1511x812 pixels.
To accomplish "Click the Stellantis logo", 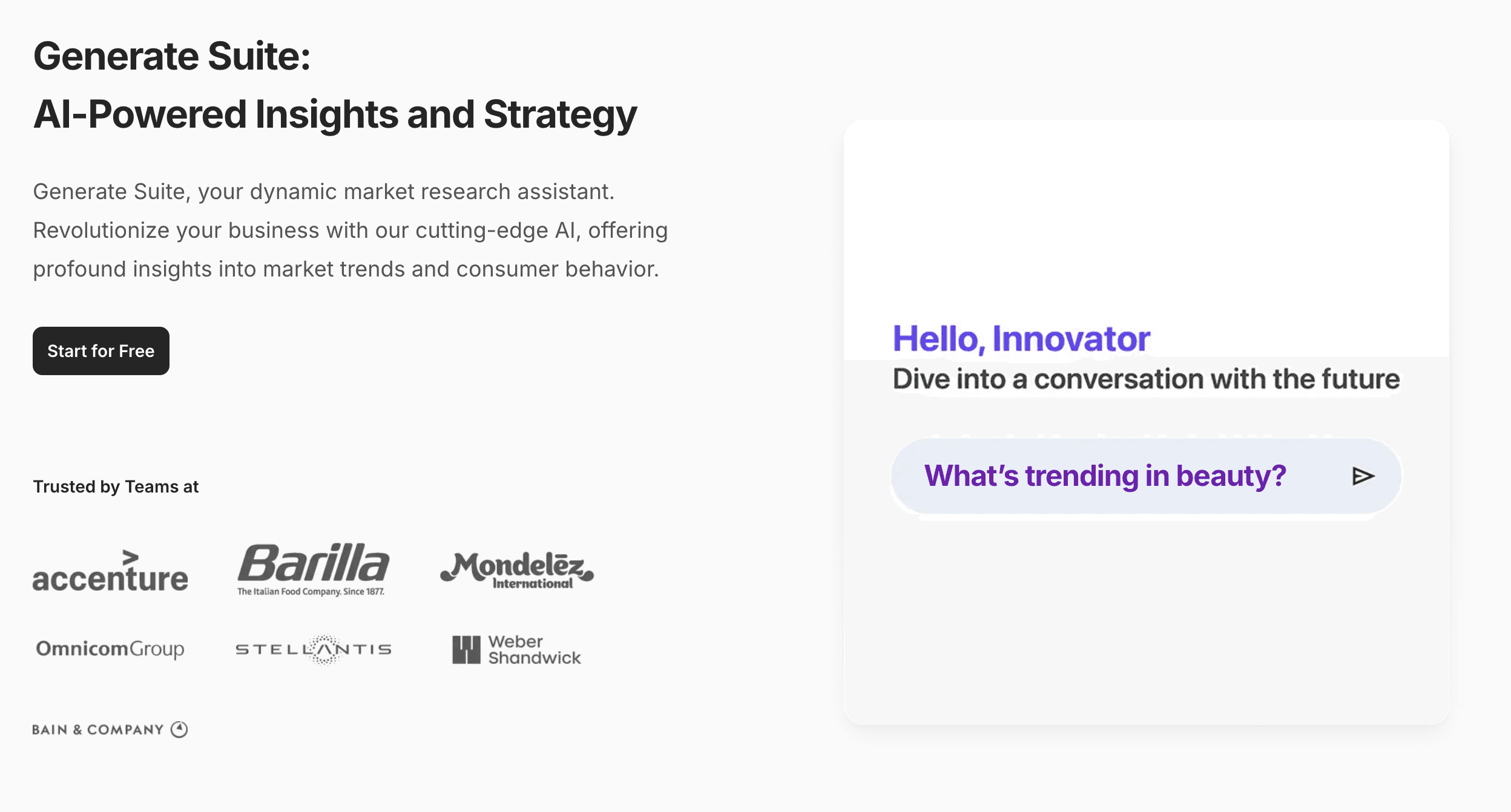I will [313, 649].
